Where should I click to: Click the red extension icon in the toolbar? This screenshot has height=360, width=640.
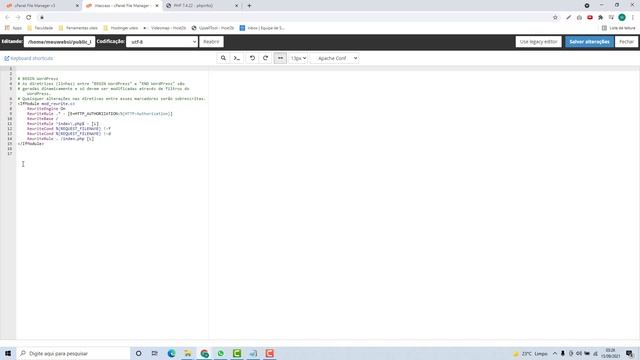click(590, 17)
